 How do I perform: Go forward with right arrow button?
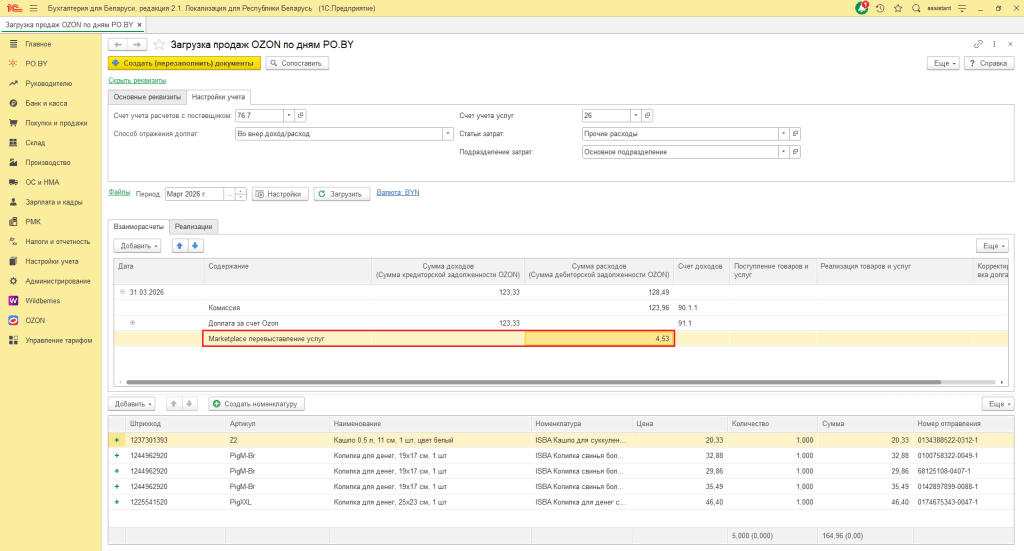(x=136, y=44)
